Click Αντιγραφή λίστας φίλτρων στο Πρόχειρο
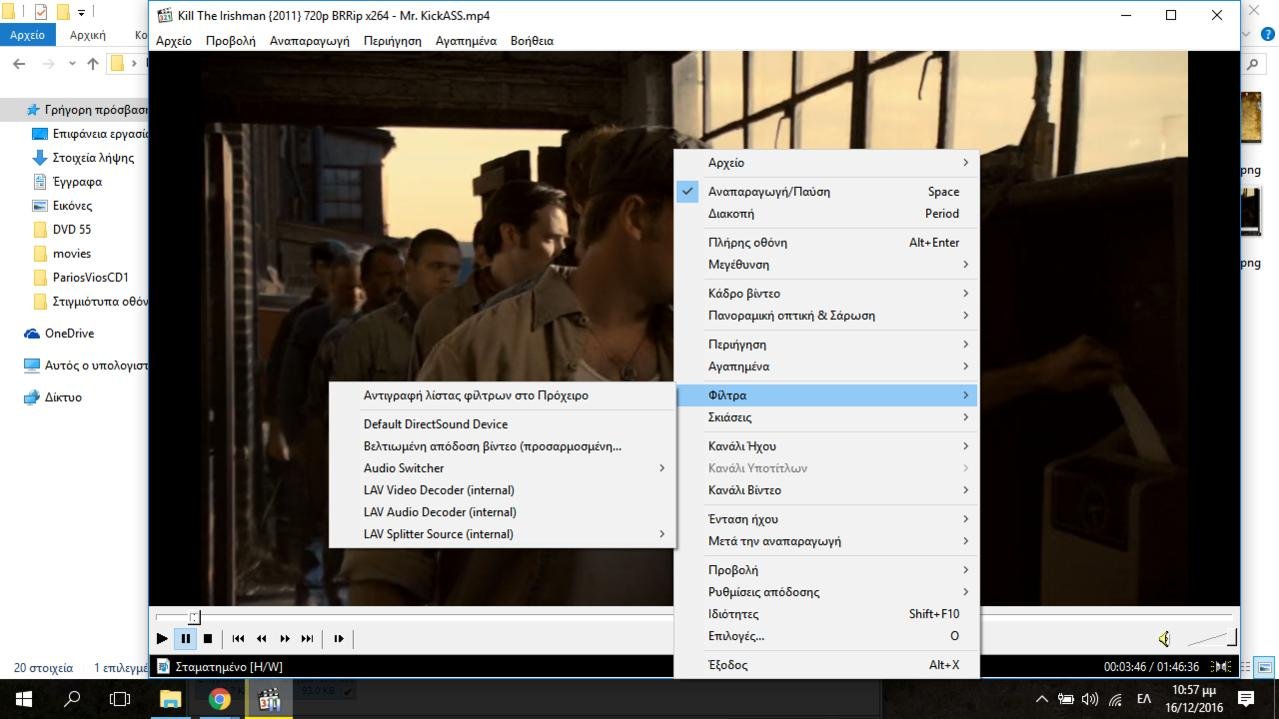This screenshot has width=1279, height=719. click(475, 395)
